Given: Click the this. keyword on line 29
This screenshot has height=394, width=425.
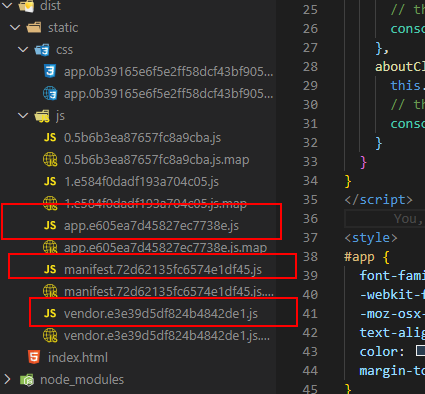Looking at the screenshot, I should [x=408, y=86].
